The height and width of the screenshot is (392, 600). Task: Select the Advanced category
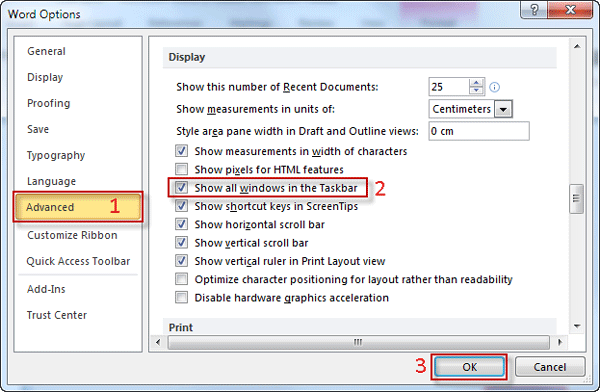pyautogui.click(x=78, y=207)
